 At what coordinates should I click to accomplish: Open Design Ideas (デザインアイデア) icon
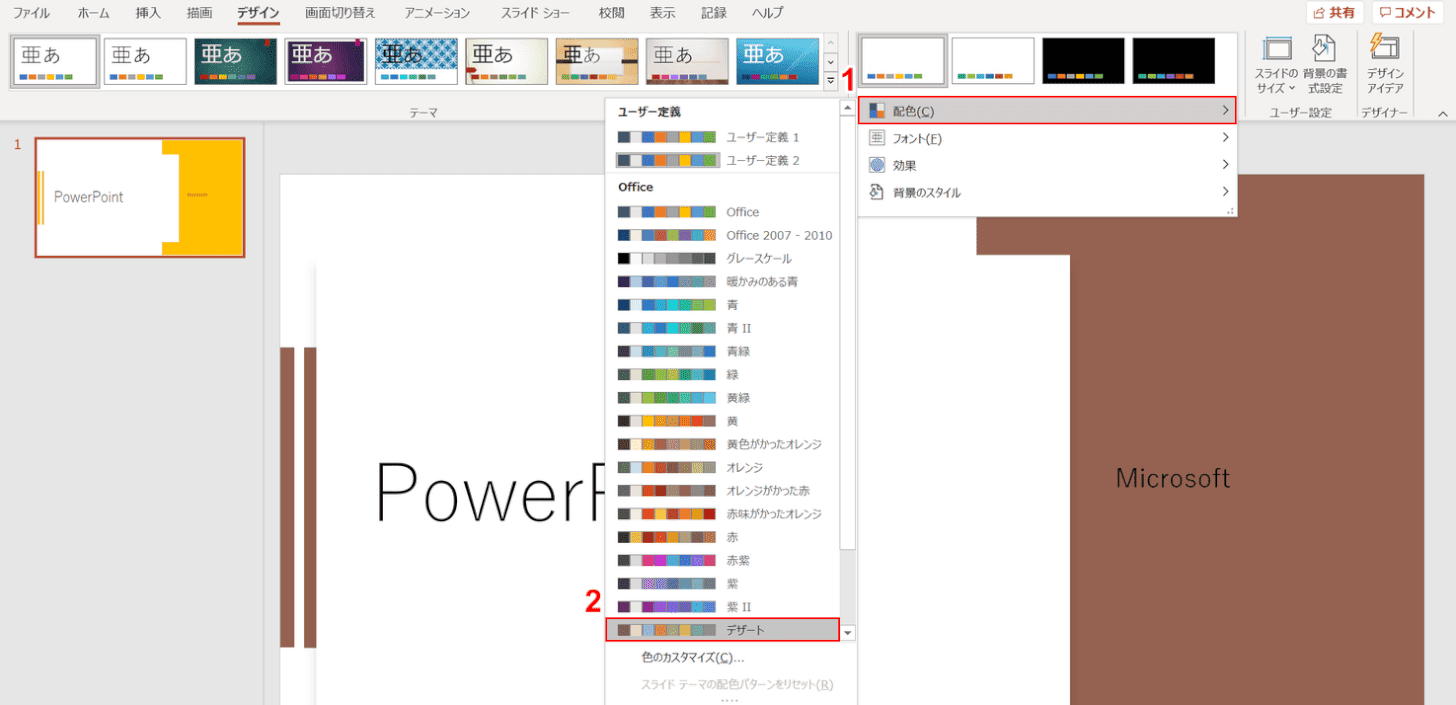coord(1385,49)
